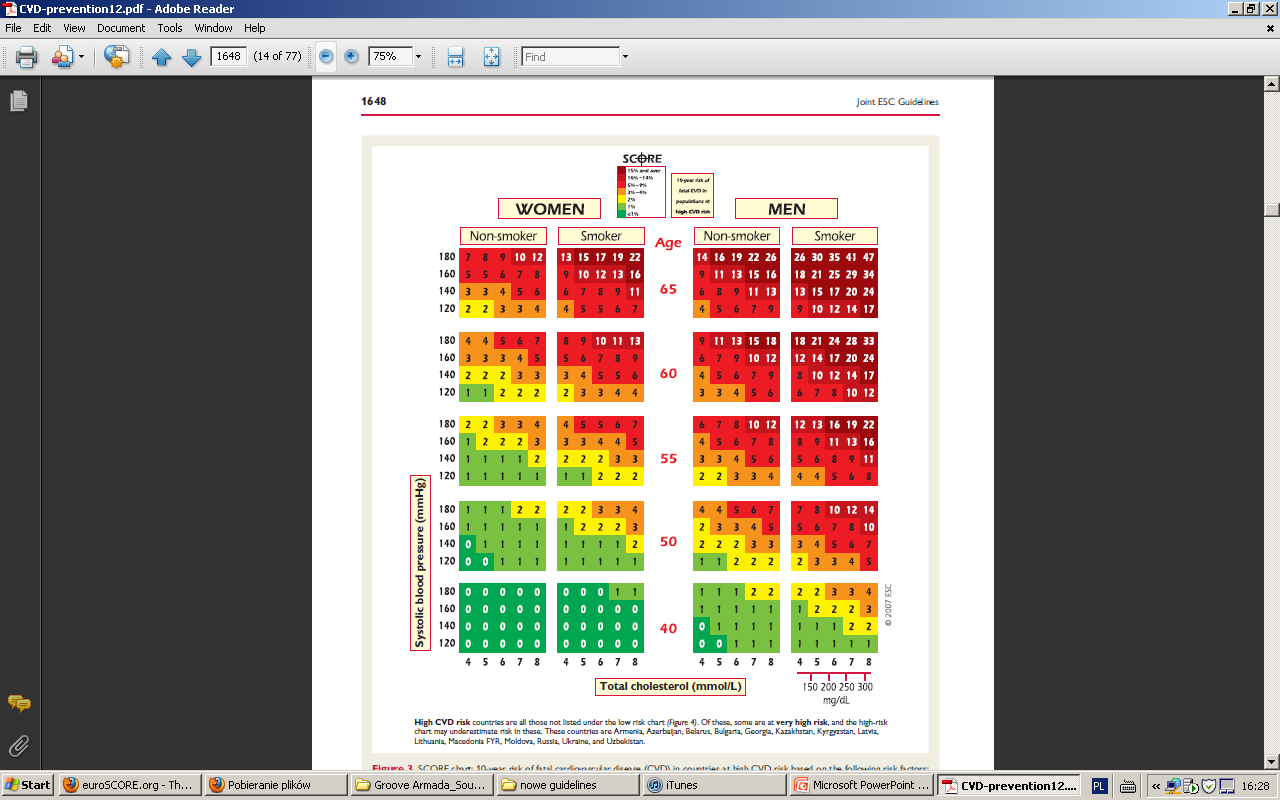Click the age 50 row label
This screenshot has width=1280, height=800.
668,541
